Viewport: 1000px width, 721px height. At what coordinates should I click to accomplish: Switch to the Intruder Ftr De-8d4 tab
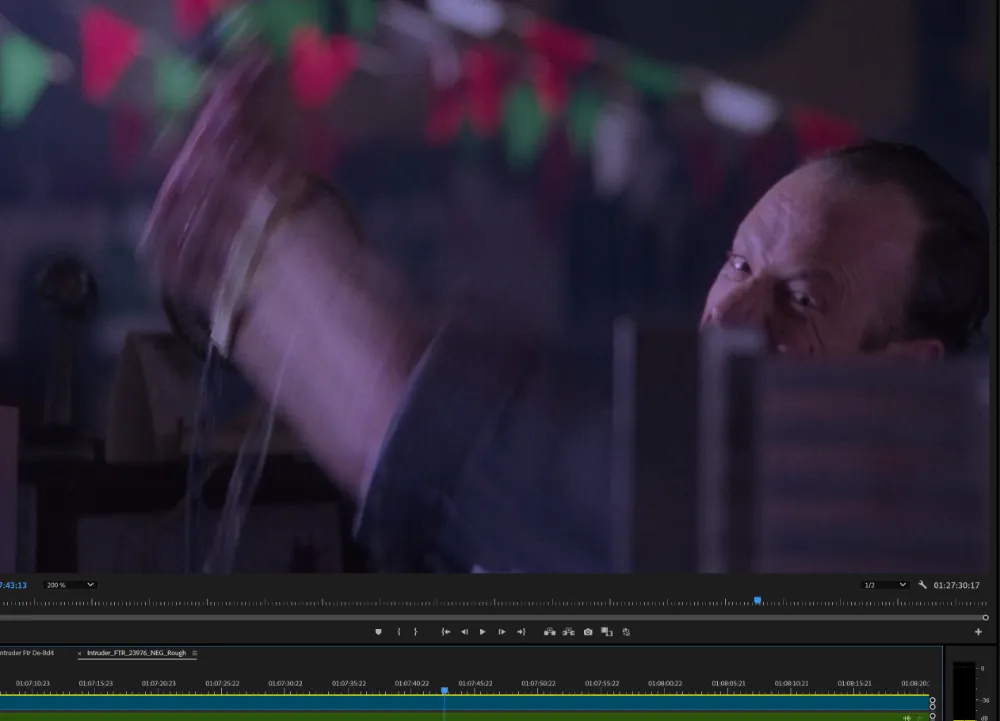pos(28,653)
